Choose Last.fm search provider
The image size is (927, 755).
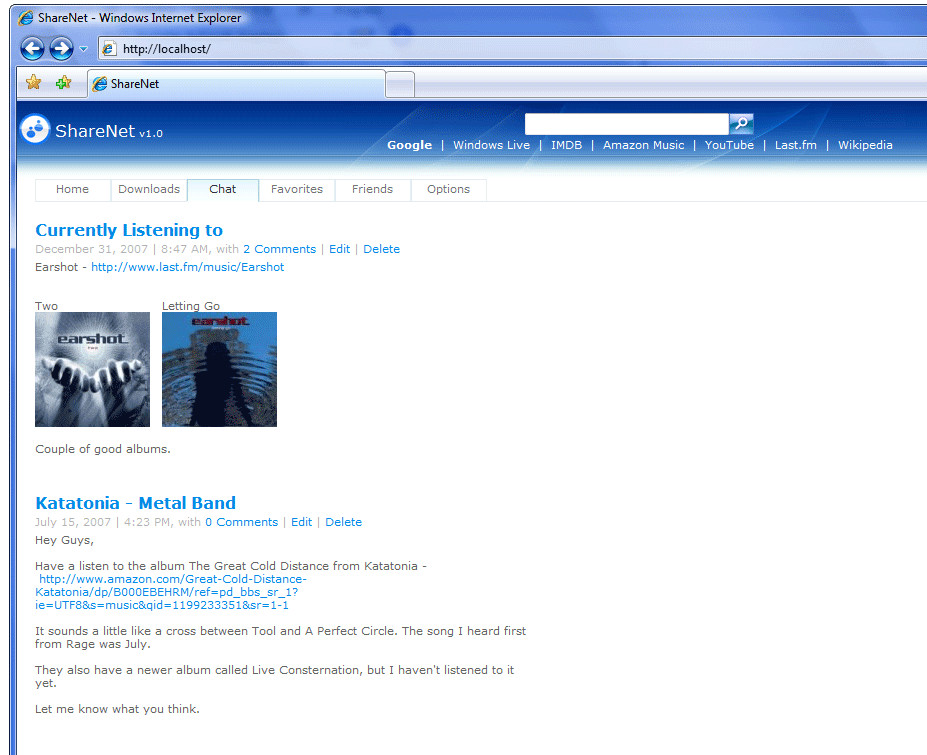[x=796, y=145]
